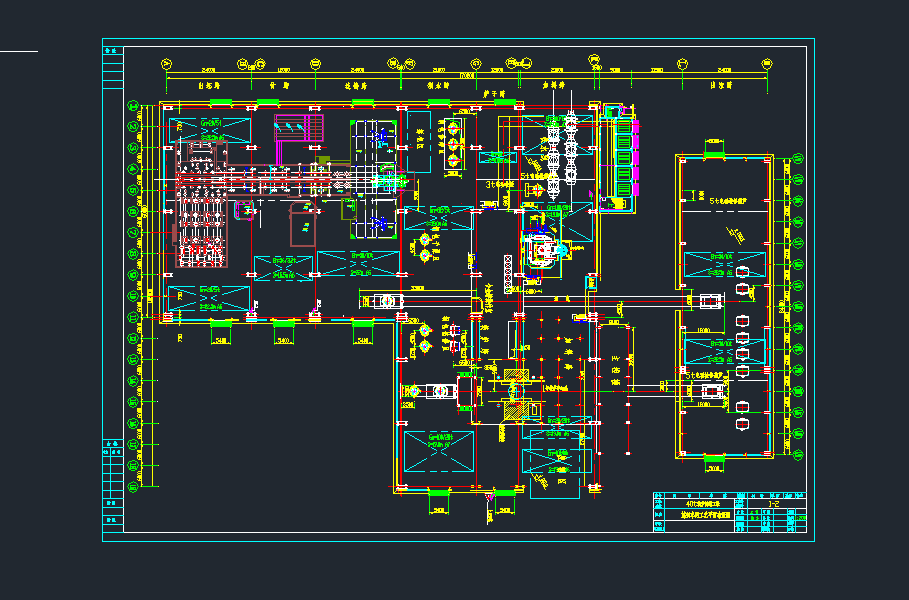Screen dimensions: 909x600
Task: Select cyan crossed rectangle in upper-left corner room
Action: pos(210,128)
